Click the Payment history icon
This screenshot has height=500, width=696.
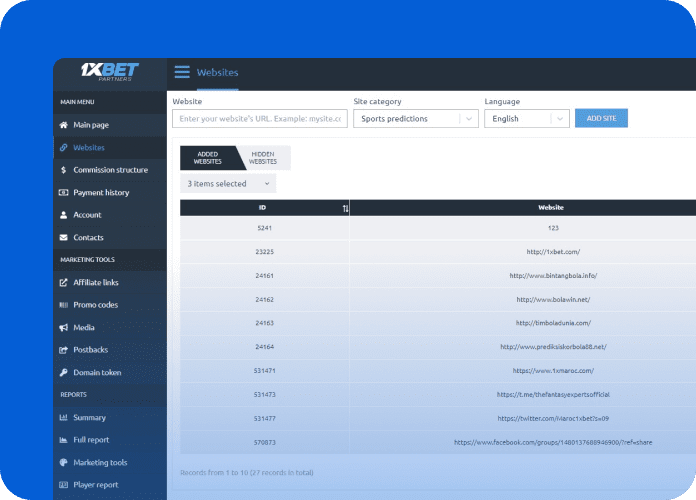[x=64, y=192]
